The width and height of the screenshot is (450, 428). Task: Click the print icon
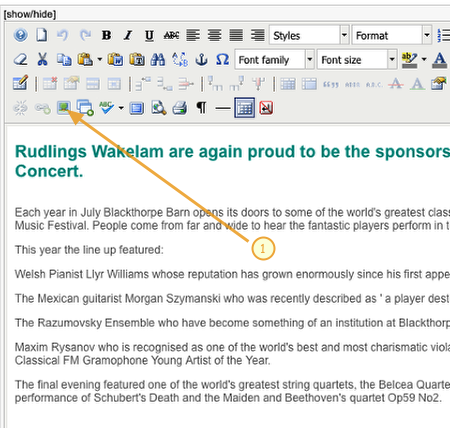click(180, 108)
